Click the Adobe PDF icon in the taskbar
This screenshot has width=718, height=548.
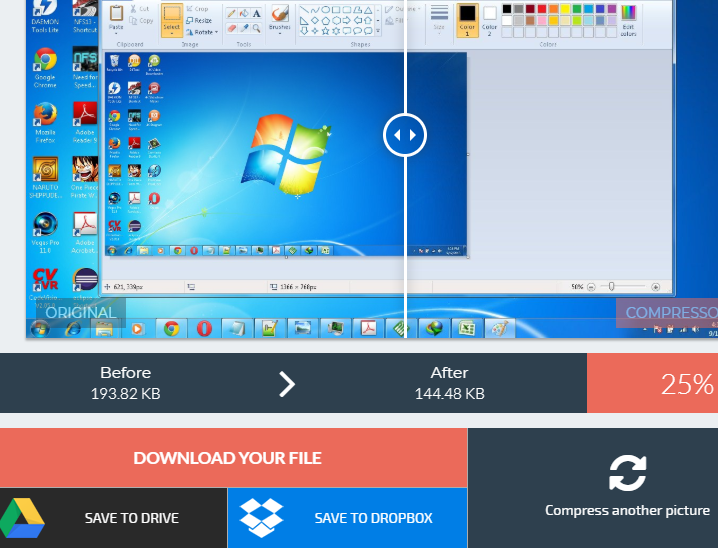tap(368, 328)
